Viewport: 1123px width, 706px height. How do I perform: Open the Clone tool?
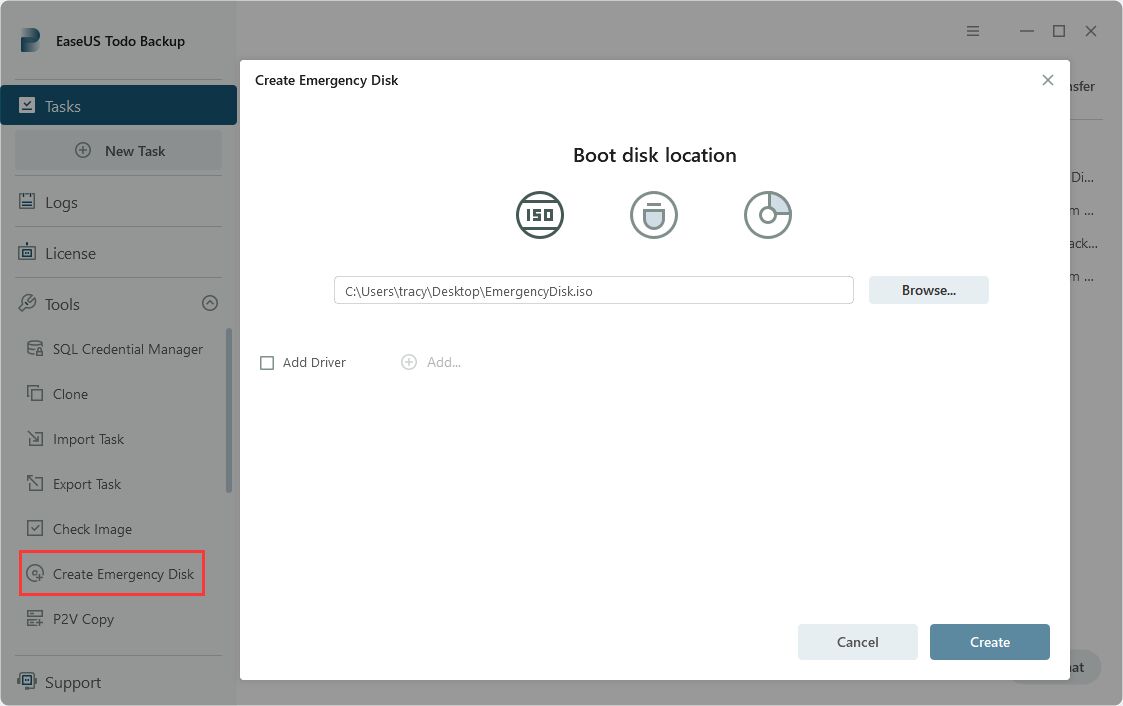pos(70,394)
